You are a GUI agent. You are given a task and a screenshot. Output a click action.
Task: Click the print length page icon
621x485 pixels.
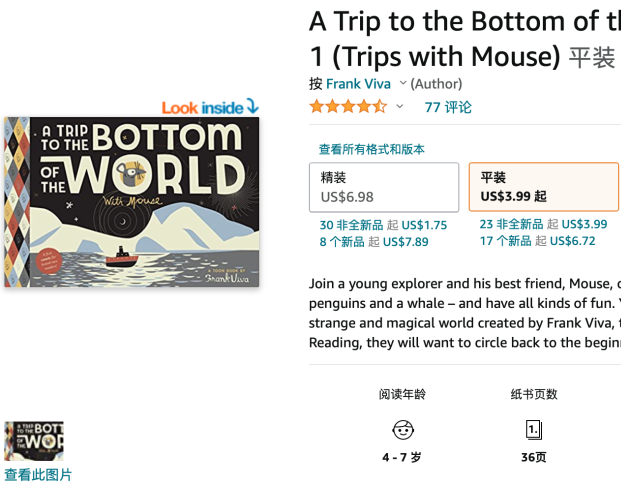534,430
